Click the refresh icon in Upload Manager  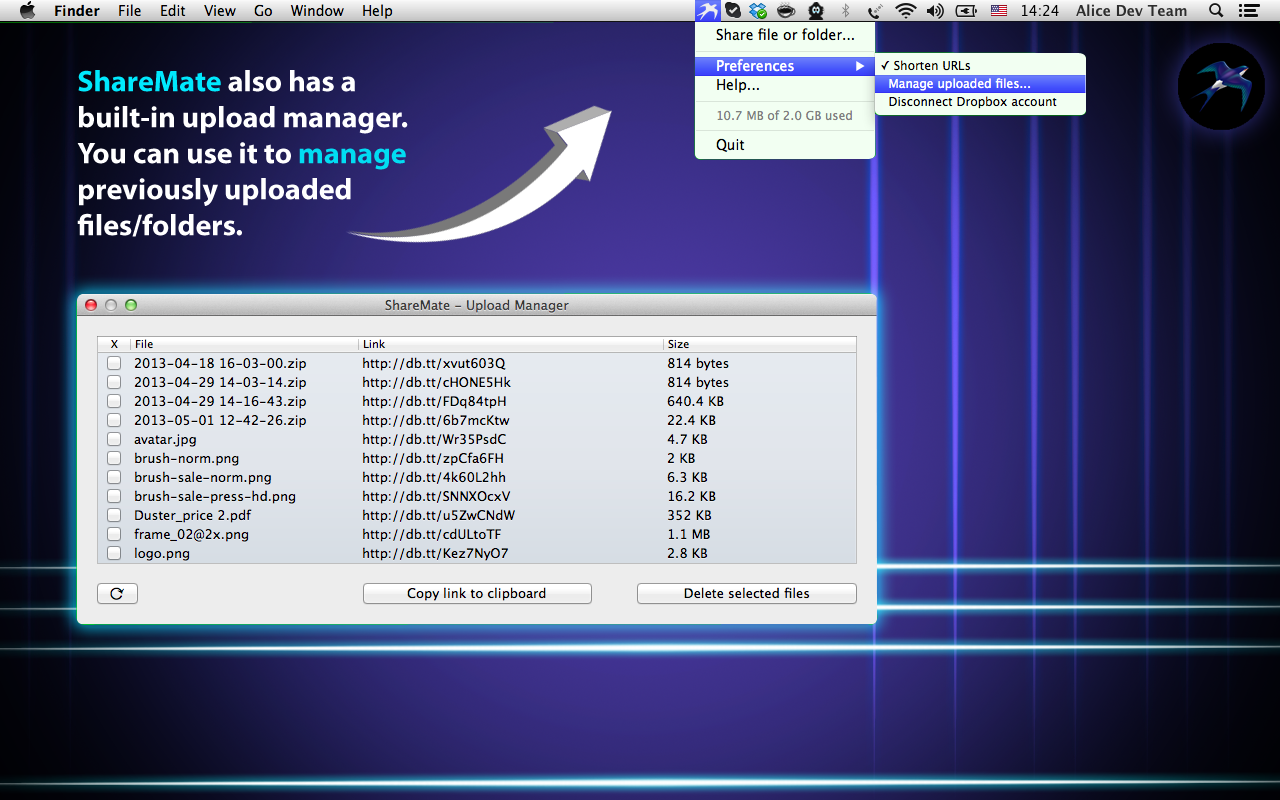pos(117,594)
